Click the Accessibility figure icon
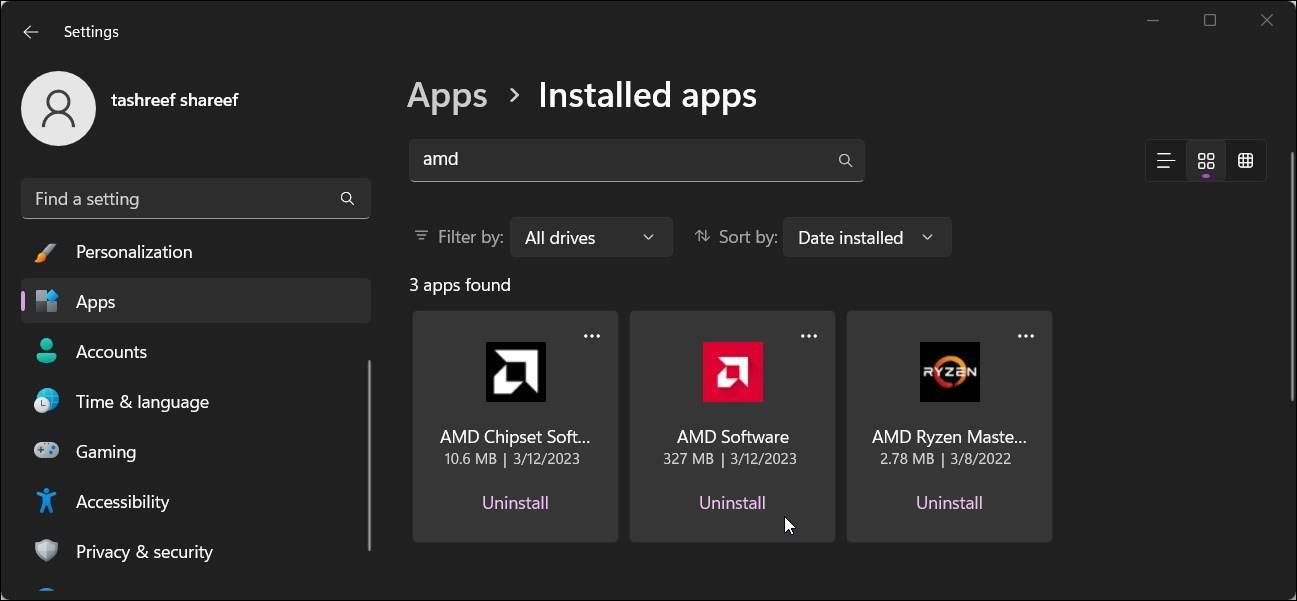Image resolution: width=1297 pixels, height=601 pixels. [46, 502]
